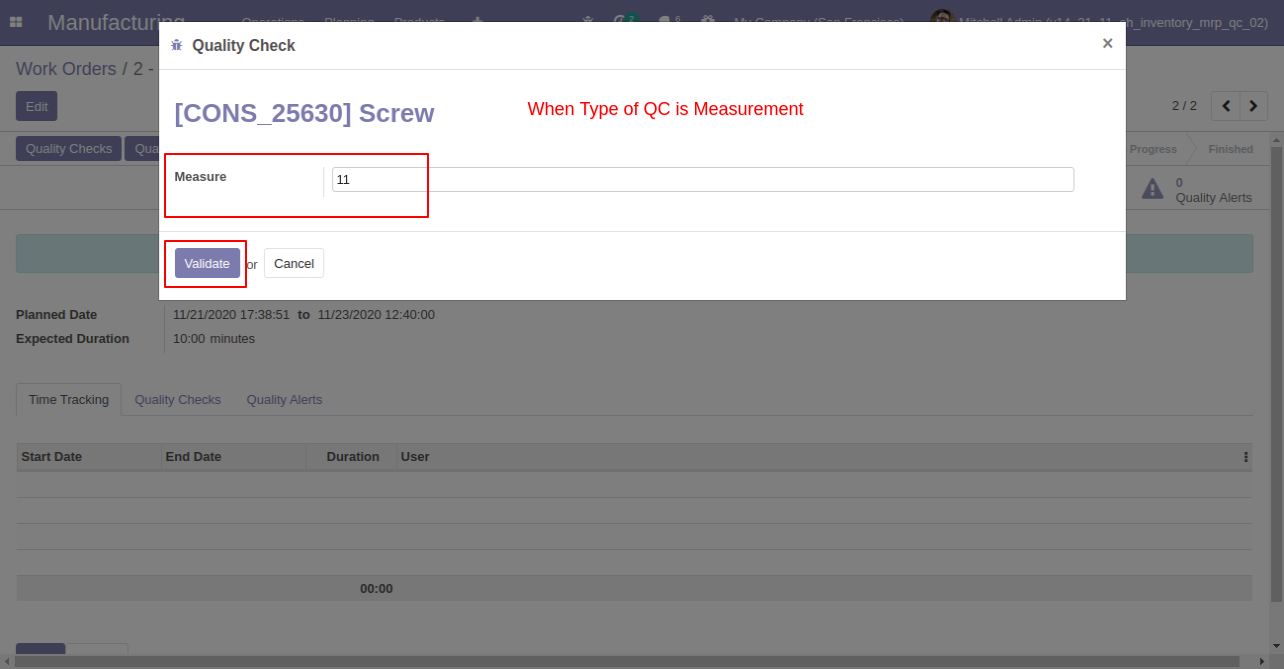Switch to the Quality Alerts tab
This screenshot has height=669, width=1284.
tap(284, 399)
